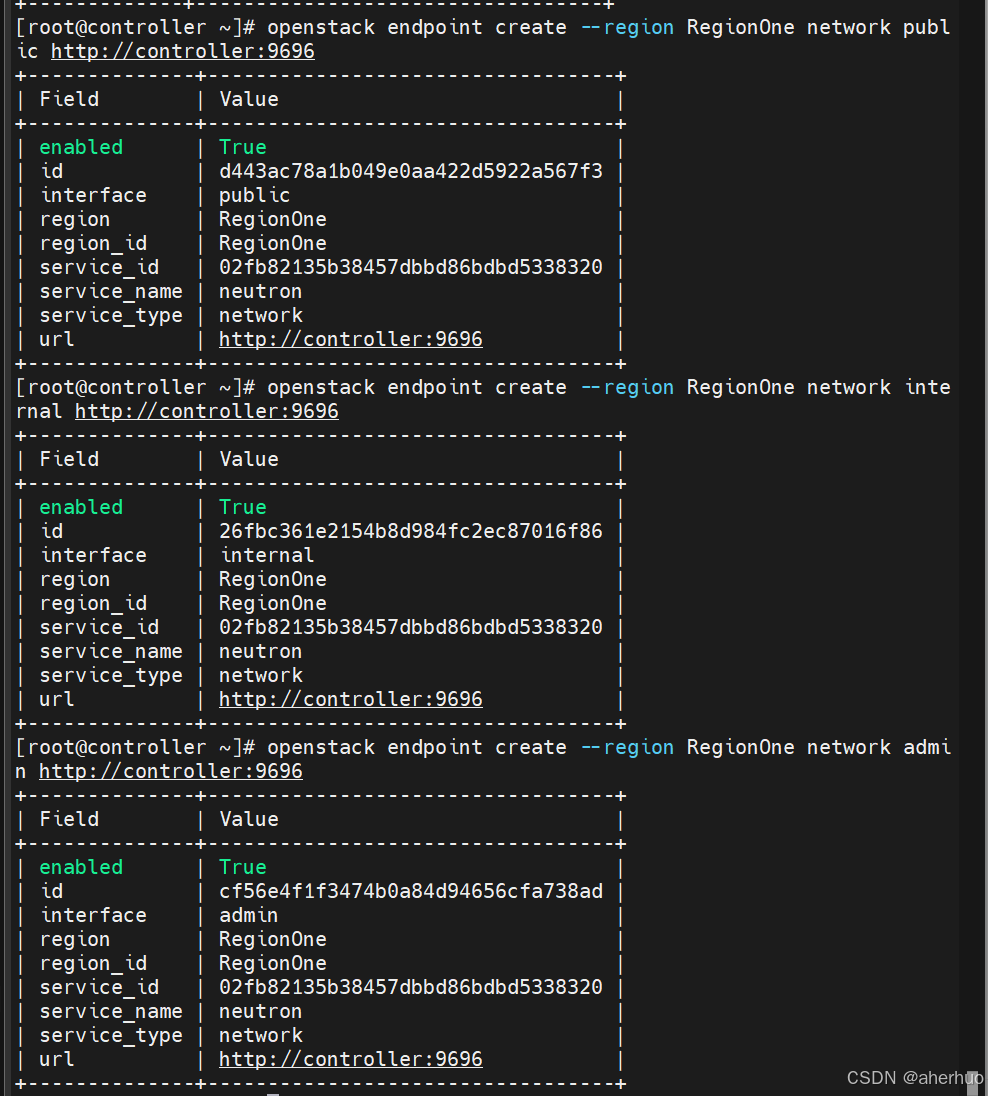Image resolution: width=988 pixels, height=1096 pixels.
Task: Click the interface value "internal"
Action: click(x=267, y=555)
